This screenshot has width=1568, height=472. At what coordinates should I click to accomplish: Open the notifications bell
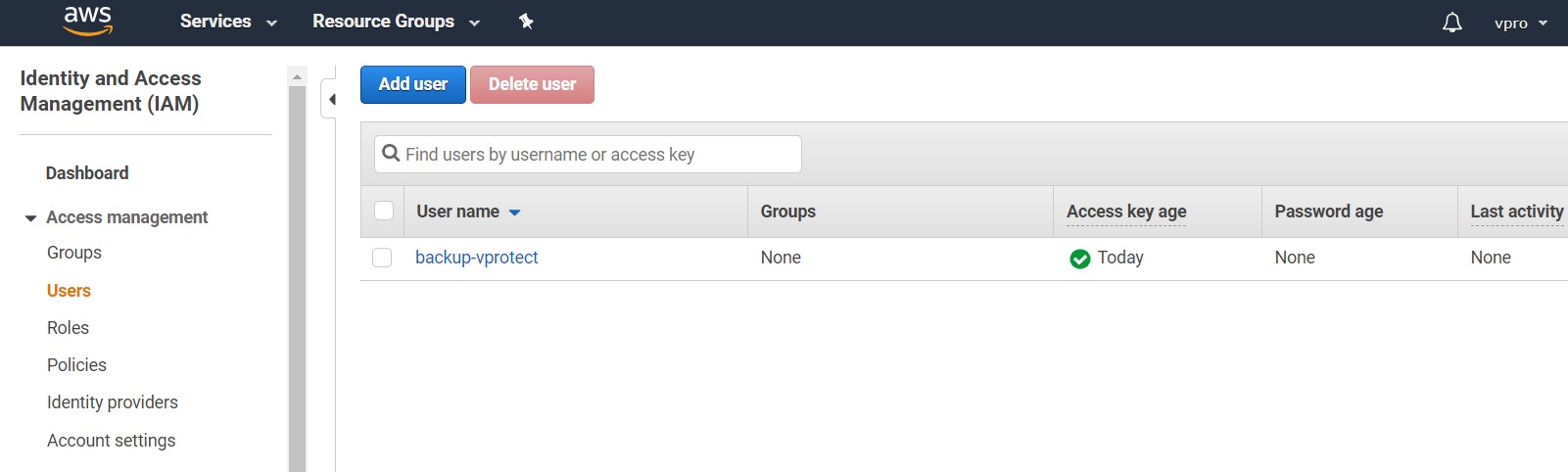[1451, 23]
